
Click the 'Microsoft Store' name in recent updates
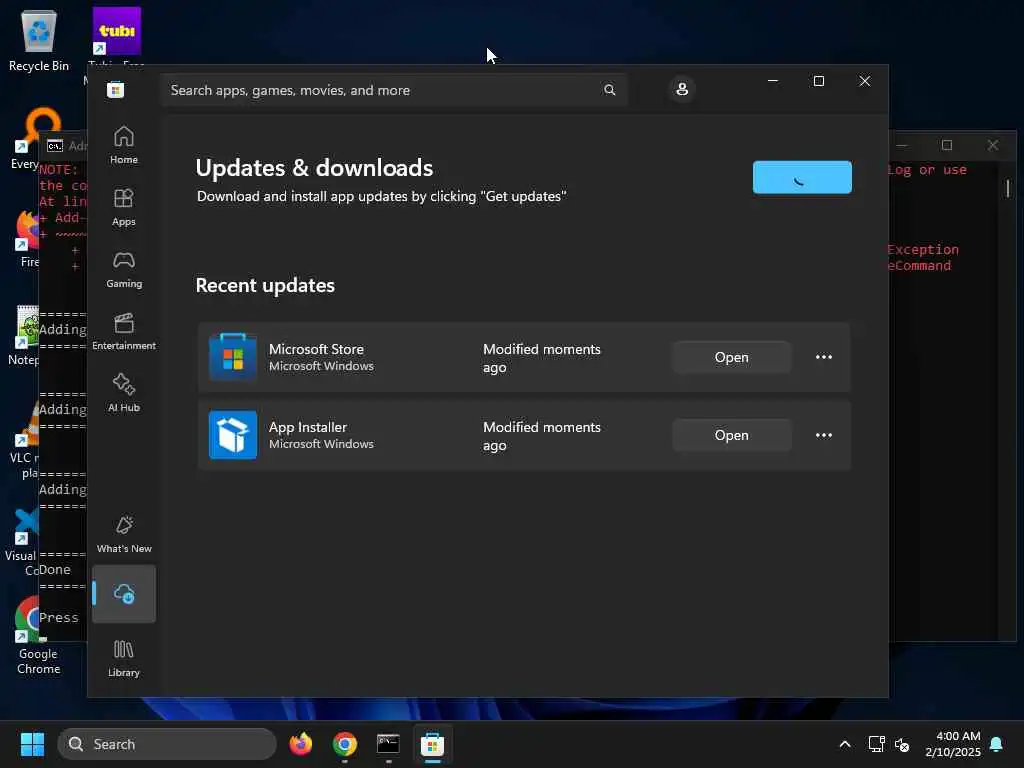[x=316, y=349]
